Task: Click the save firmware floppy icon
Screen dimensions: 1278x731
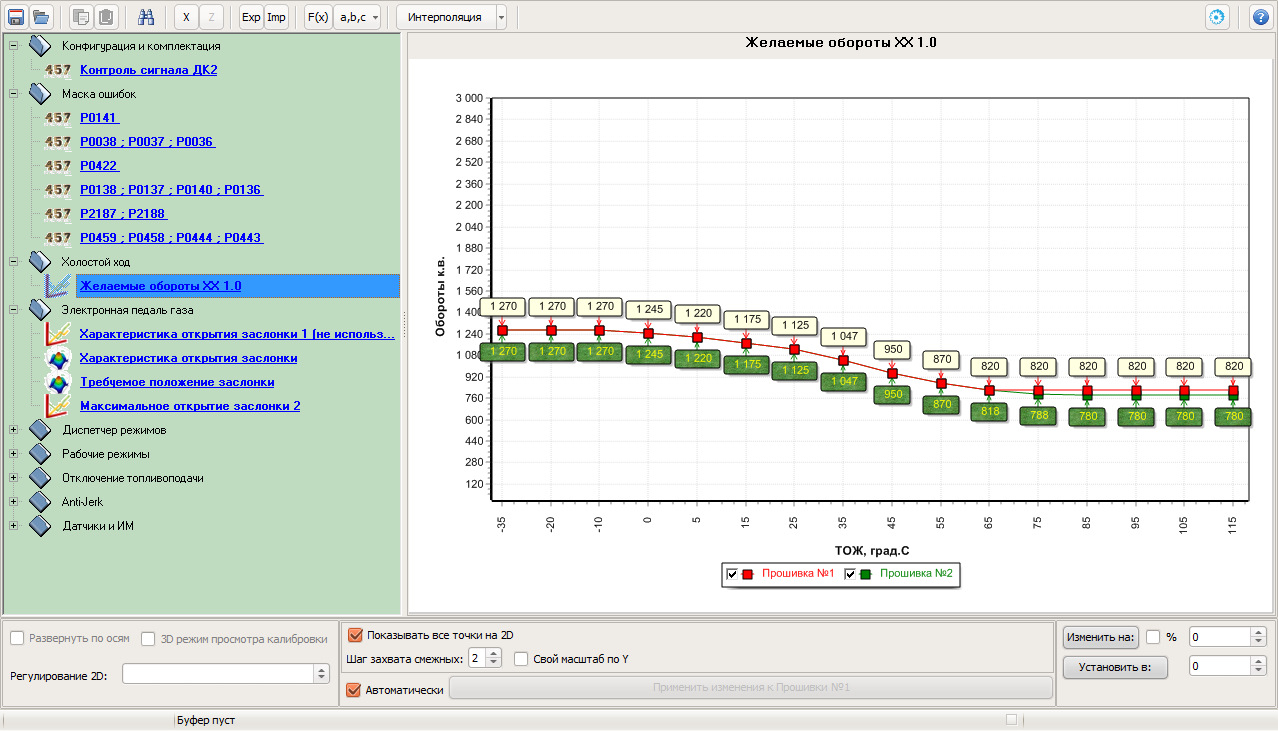Action: (16, 17)
